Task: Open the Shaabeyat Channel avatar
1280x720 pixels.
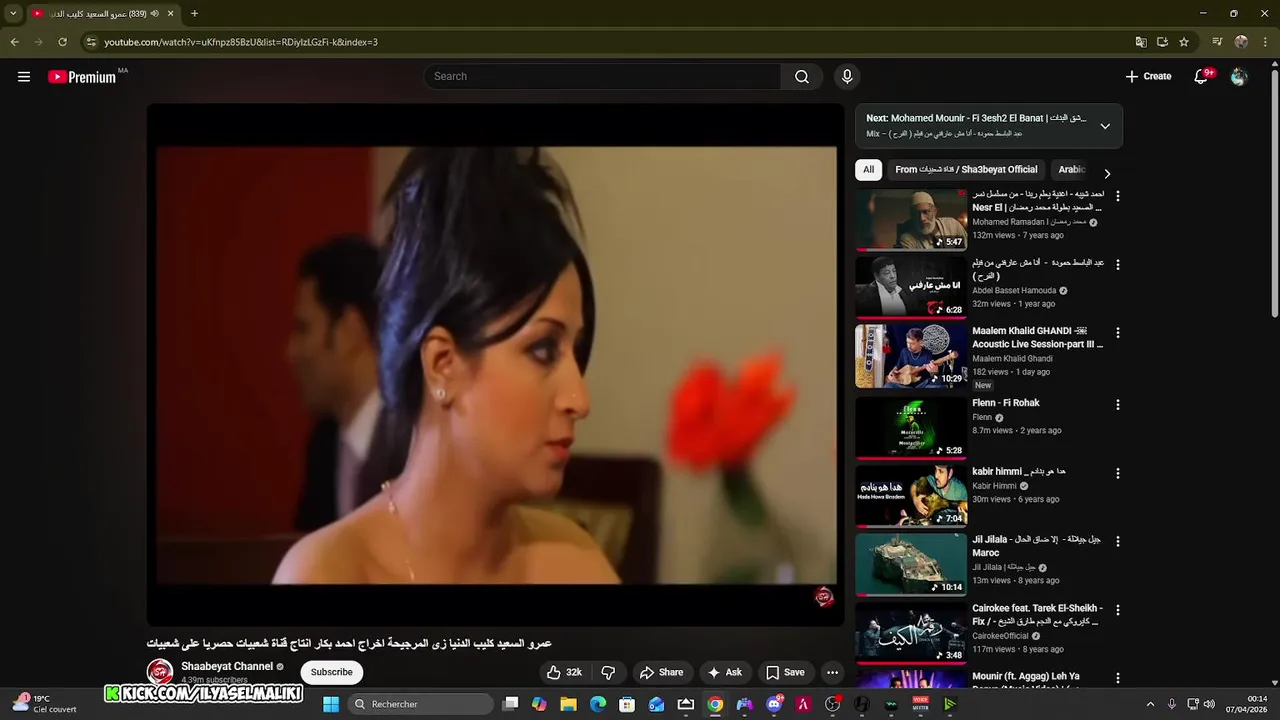Action: click(160, 672)
